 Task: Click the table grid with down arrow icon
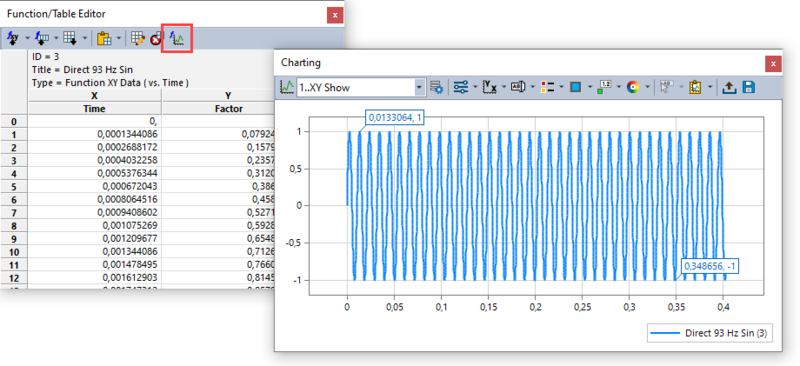point(69,38)
